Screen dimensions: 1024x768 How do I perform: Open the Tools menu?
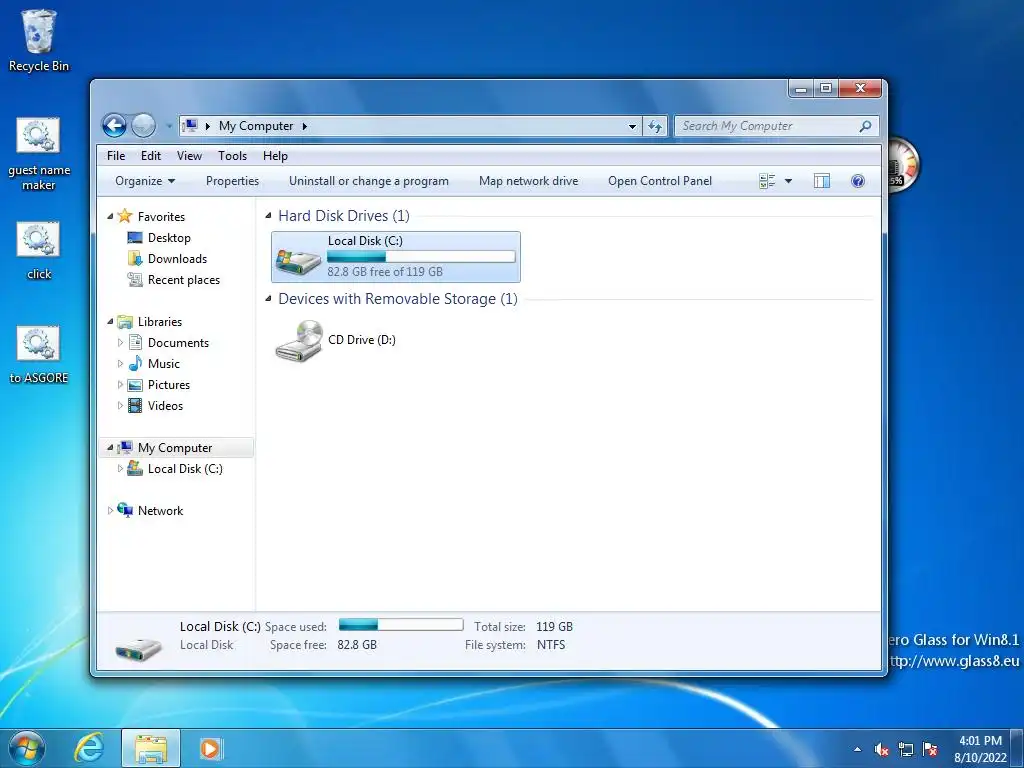point(232,155)
